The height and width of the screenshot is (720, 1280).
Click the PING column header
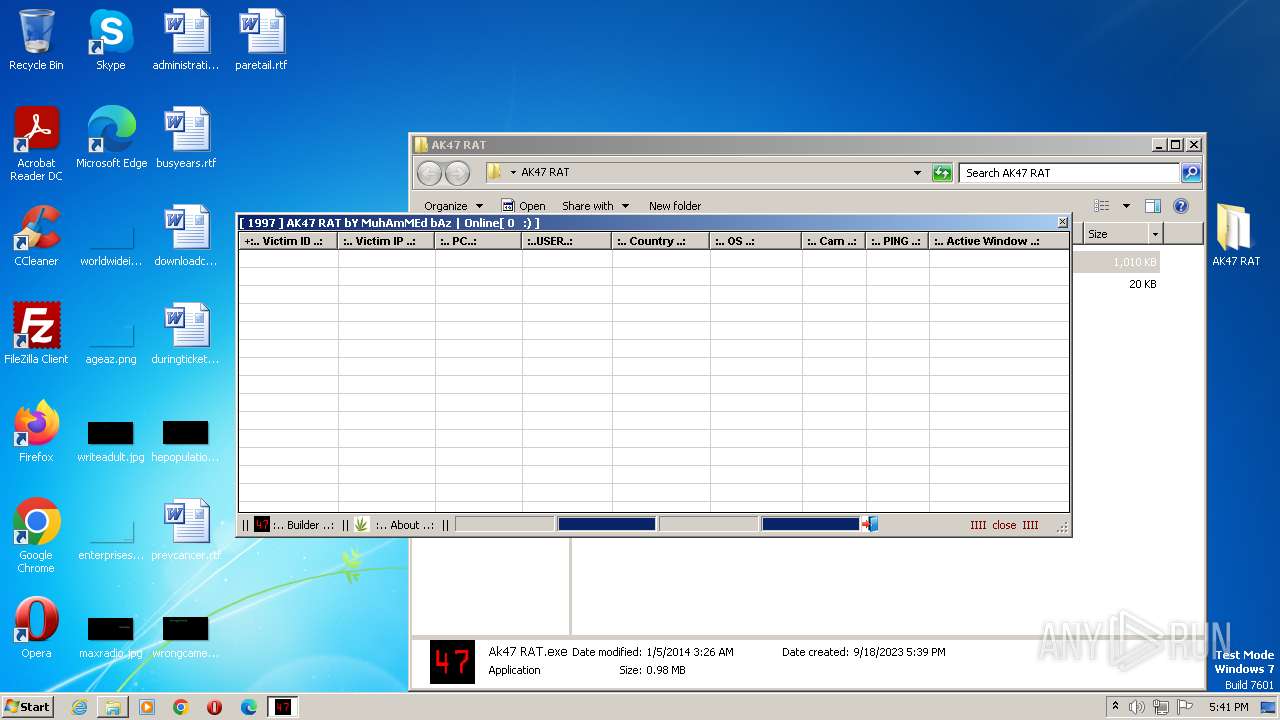(897, 241)
